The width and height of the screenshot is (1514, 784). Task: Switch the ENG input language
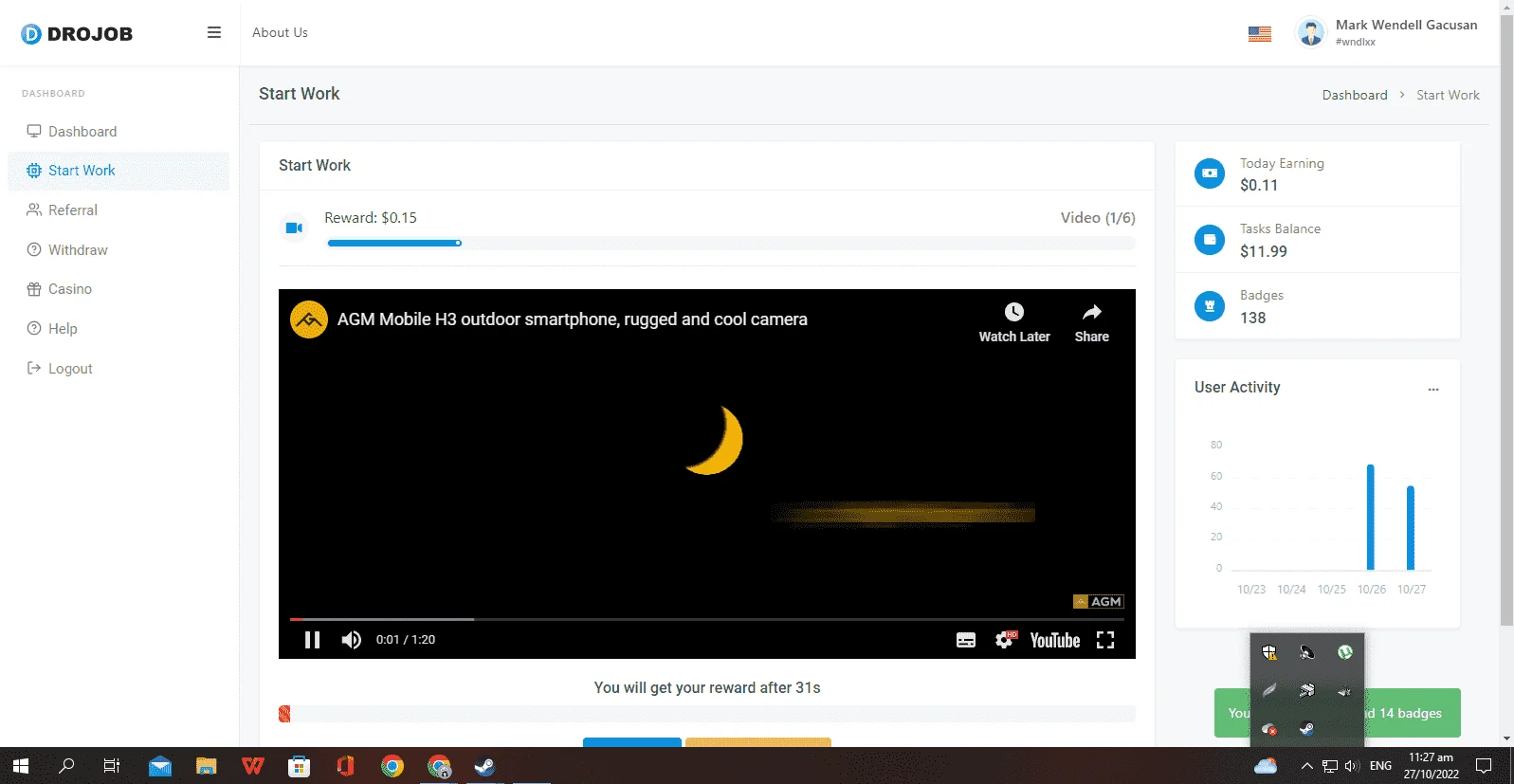coord(1381,766)
